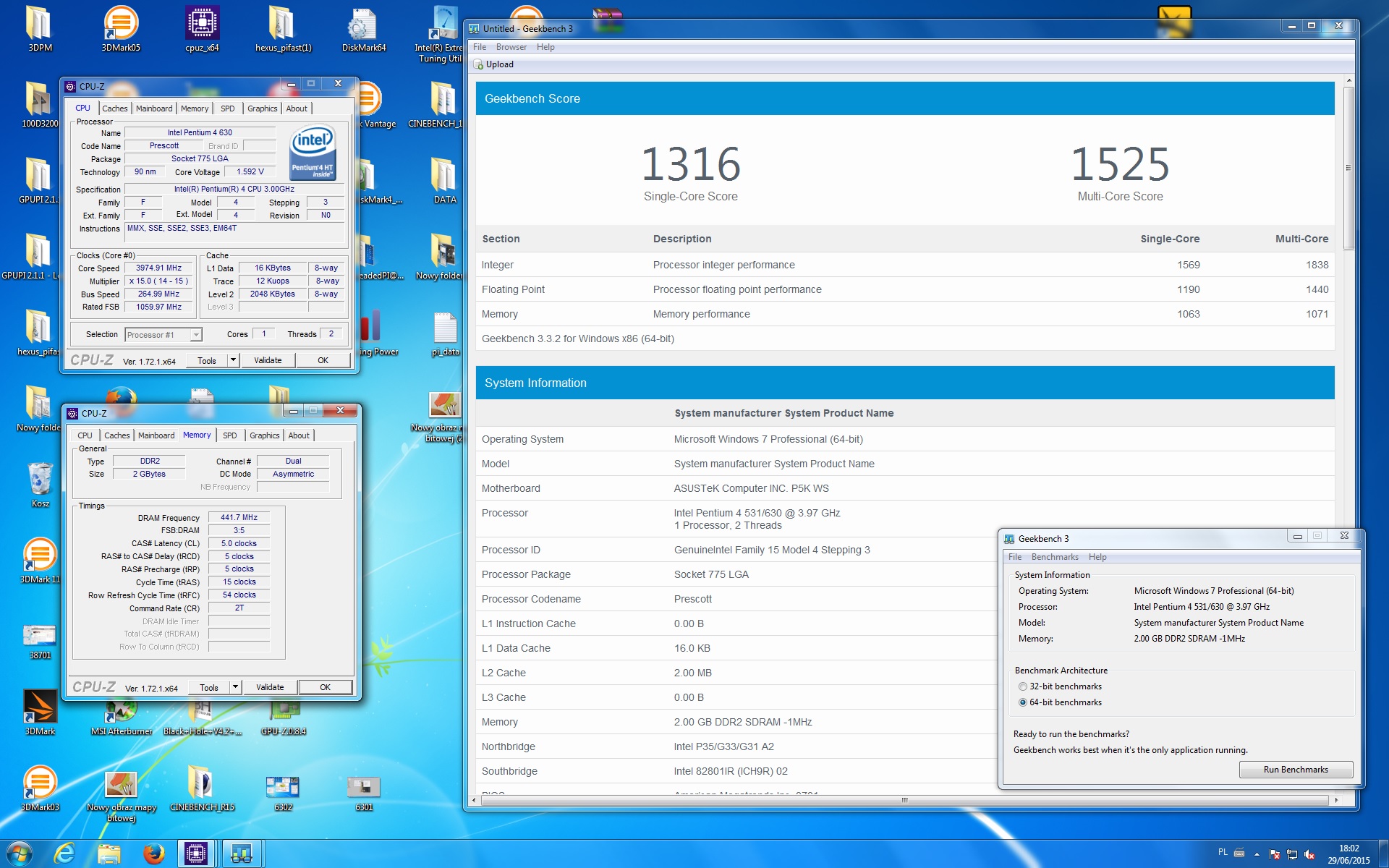Open the CINEBENCH_R15 folder icon
The height and width of the screenshot is (868, 1389).
(x=202, y=788)
